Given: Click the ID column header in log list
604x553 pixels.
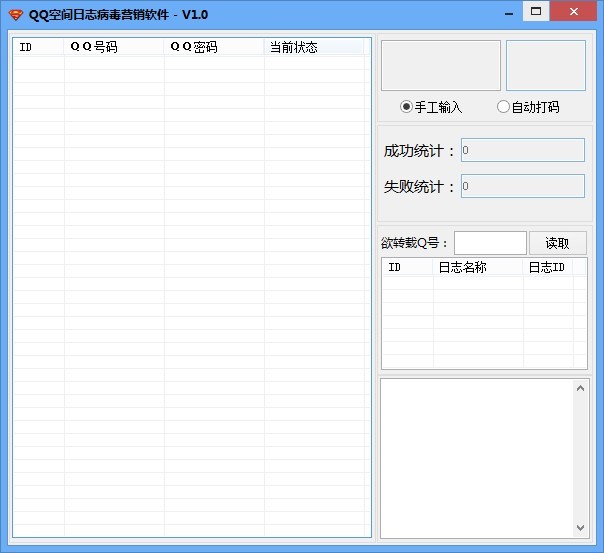Looking at the screenshot, I should (x=408, y=267).
